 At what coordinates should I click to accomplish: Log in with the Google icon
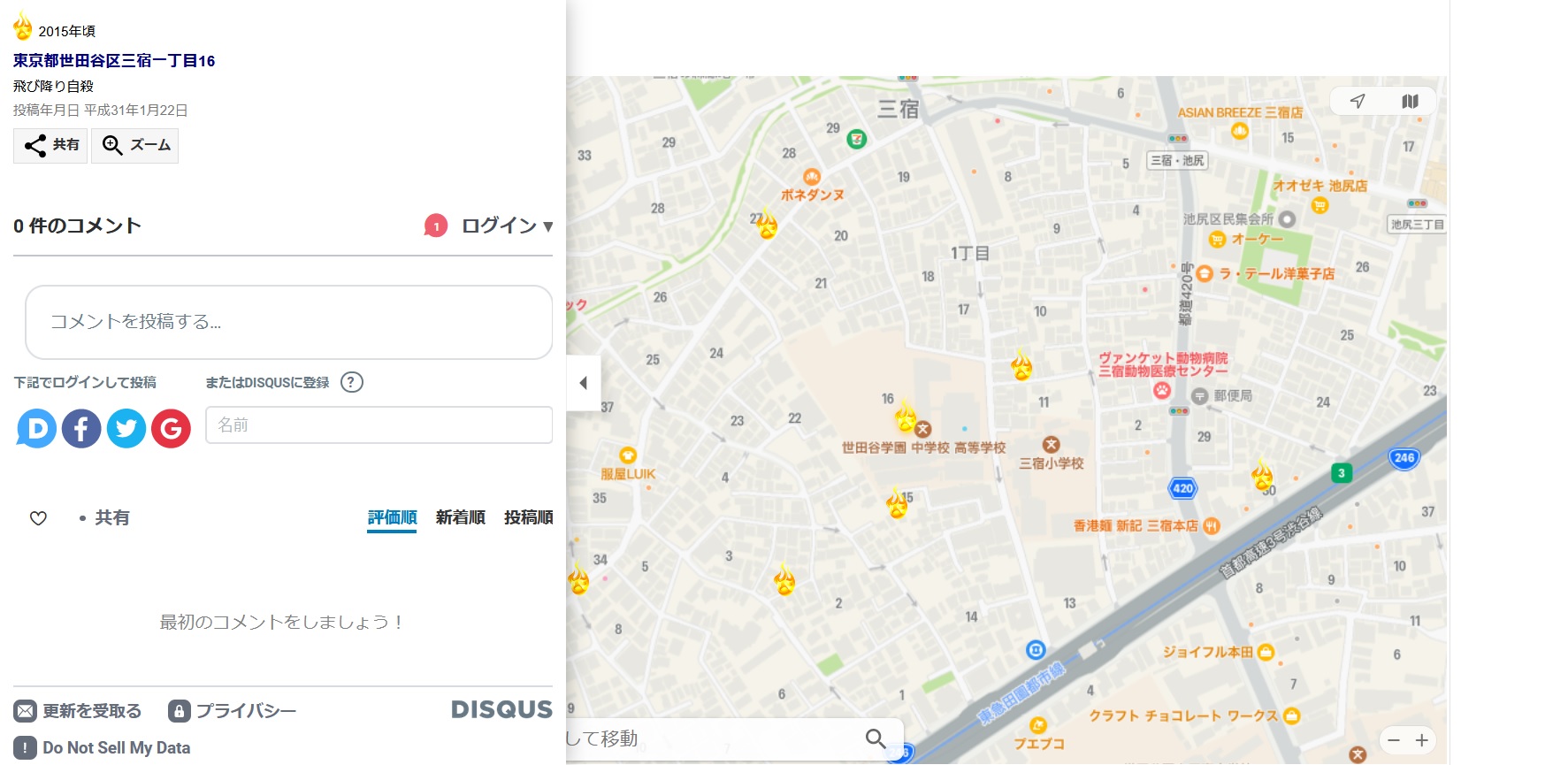(172, 429)
